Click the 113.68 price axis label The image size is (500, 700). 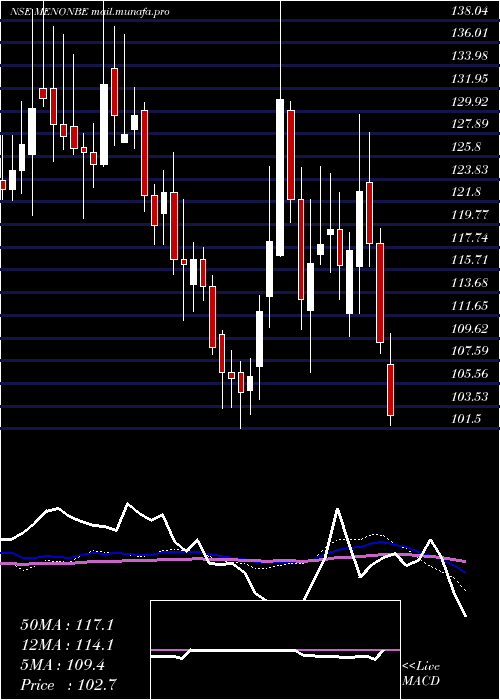(x=469, y=283)
